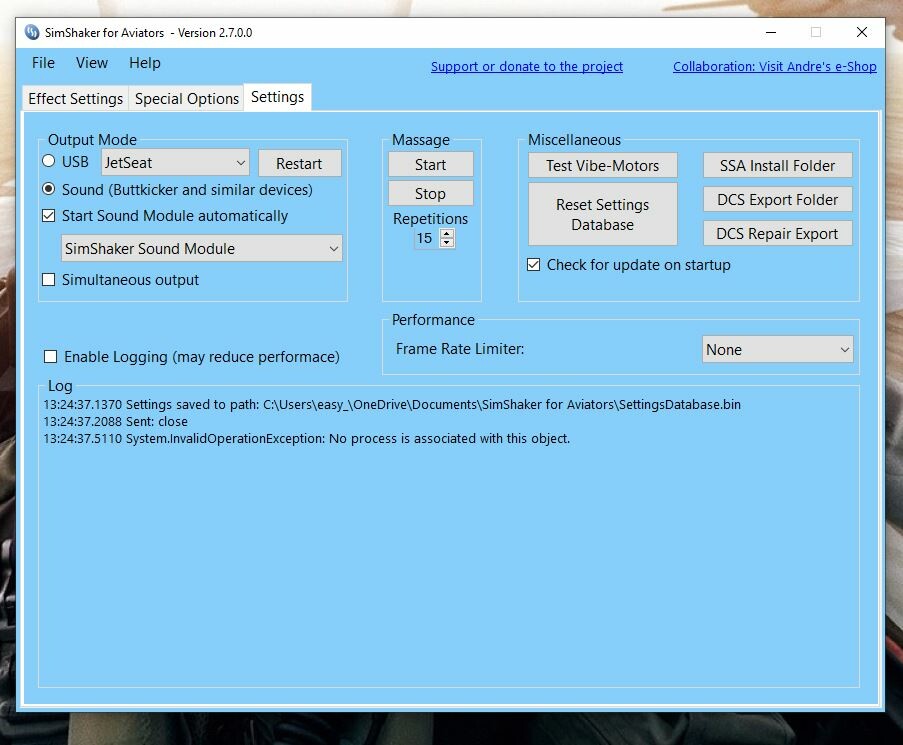The image size is (903, 745).
Task: Stop the massage
Action: pyautogui.click(x=431, y=193)
